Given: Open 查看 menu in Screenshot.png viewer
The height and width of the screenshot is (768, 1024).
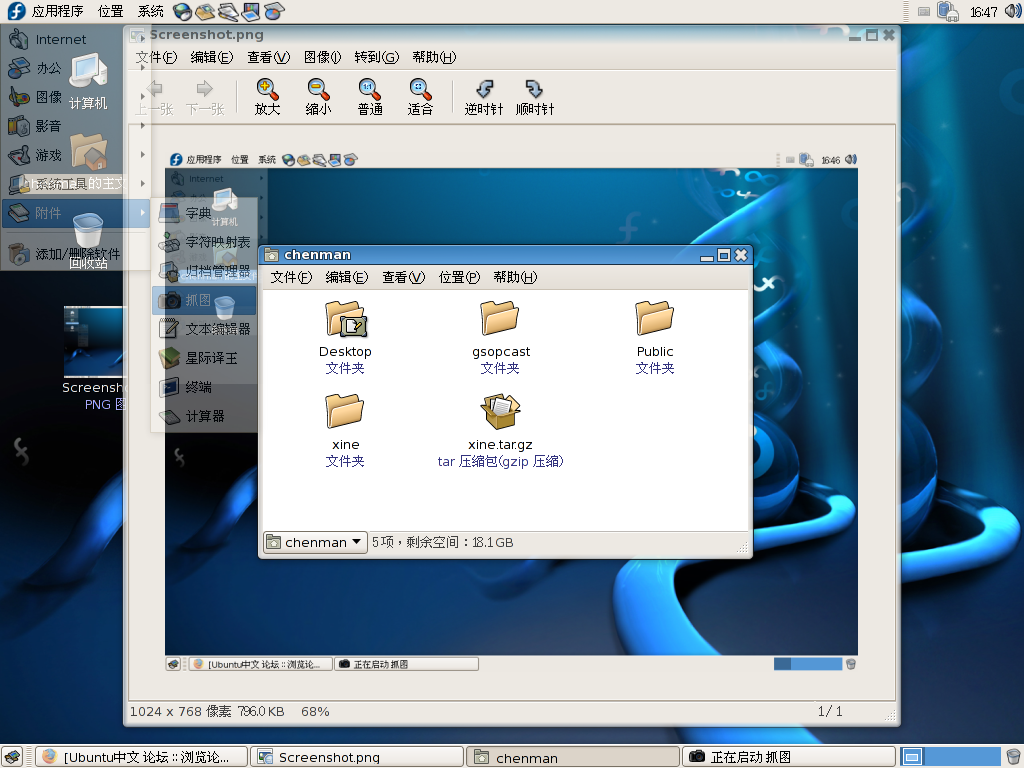Looking at the screenshot, I should 268,57.
